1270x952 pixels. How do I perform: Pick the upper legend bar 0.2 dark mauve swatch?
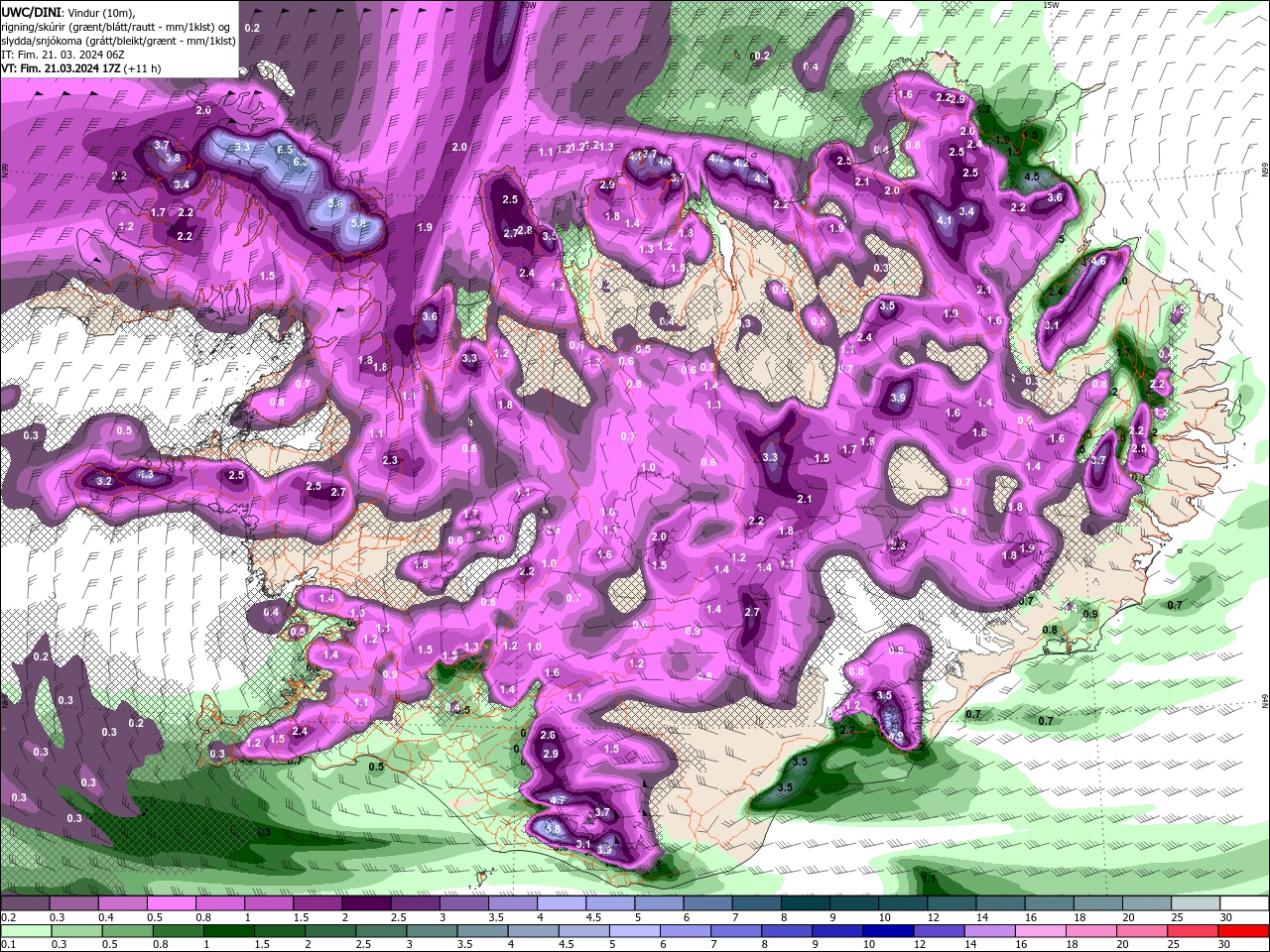25,903
